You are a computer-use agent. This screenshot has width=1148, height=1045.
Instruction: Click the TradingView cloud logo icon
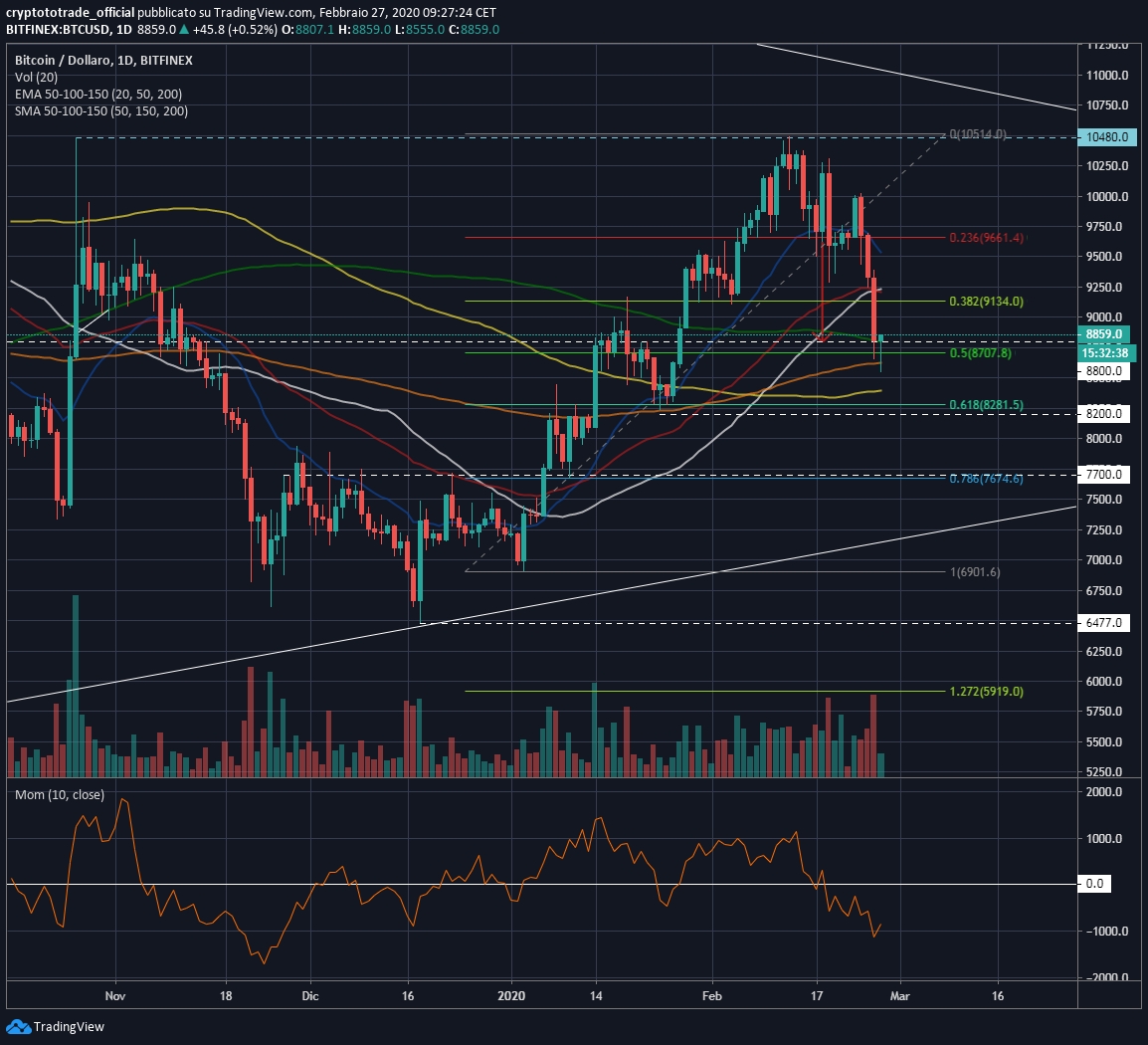point(17,1026)
